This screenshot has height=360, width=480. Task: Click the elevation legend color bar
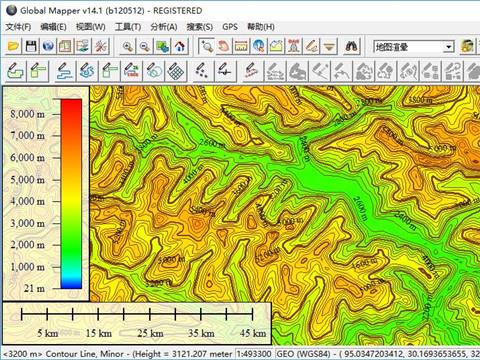click(x=71, y=194)
